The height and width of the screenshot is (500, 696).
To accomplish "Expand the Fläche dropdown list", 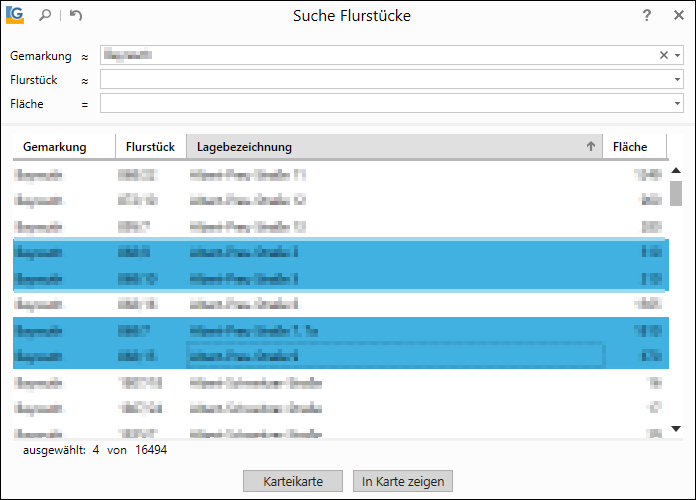I will tap(677, 103).
